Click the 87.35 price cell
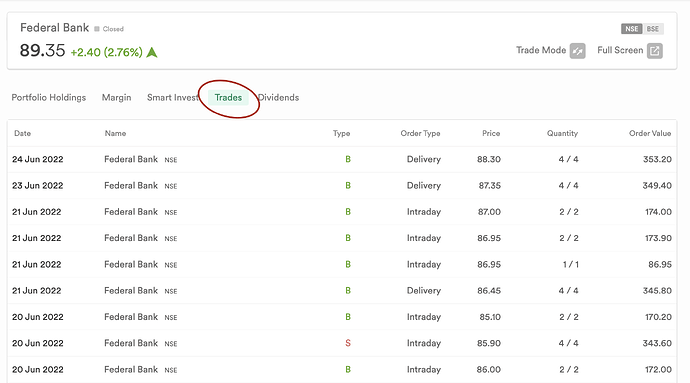Image resolution: width=690 pixels, height=383 pixels. click(490, 186)
